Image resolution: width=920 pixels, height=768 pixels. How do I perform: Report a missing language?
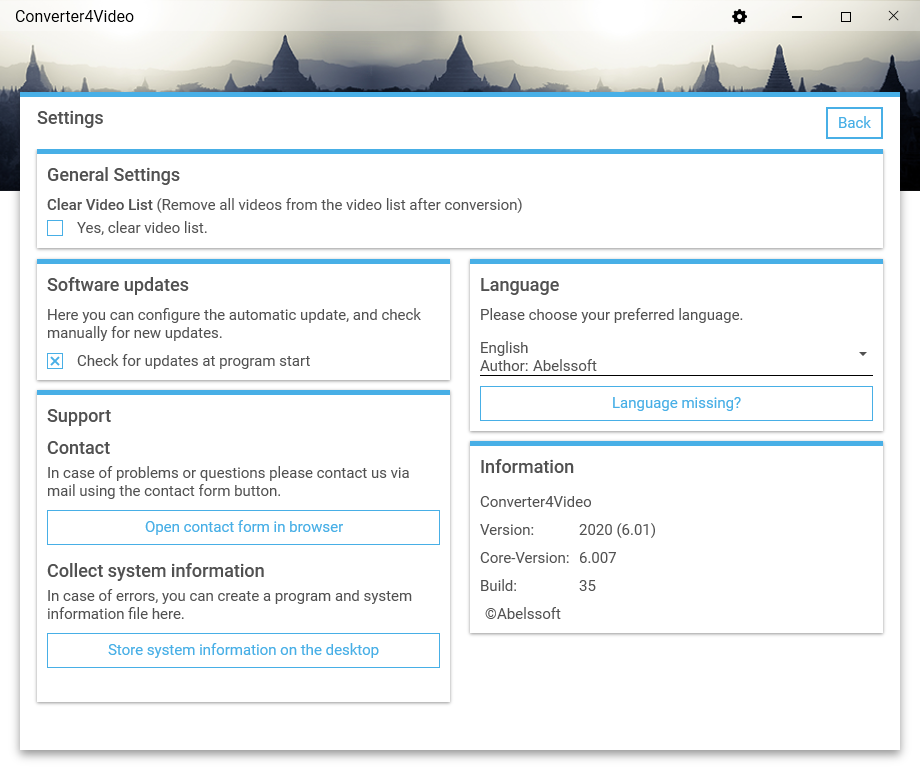(x=676, y=403)
